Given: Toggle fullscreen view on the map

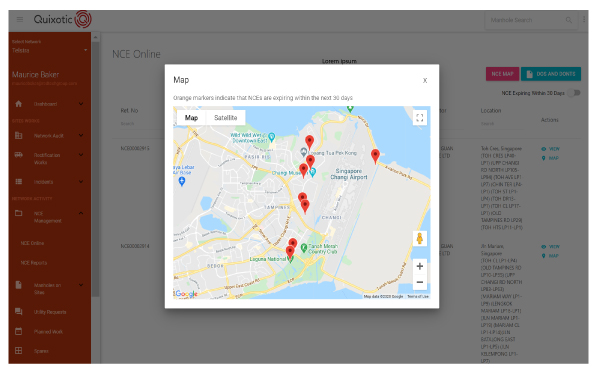Looking at the screenshot, I should click(420, 118).
